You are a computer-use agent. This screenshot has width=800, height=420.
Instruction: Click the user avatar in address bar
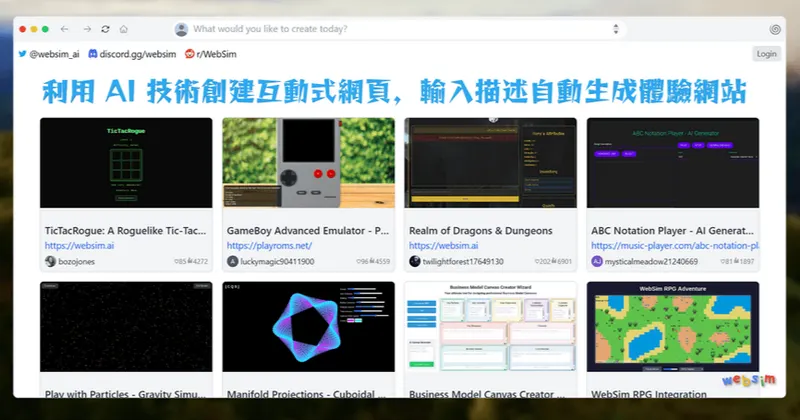click(x=181, y=29)
